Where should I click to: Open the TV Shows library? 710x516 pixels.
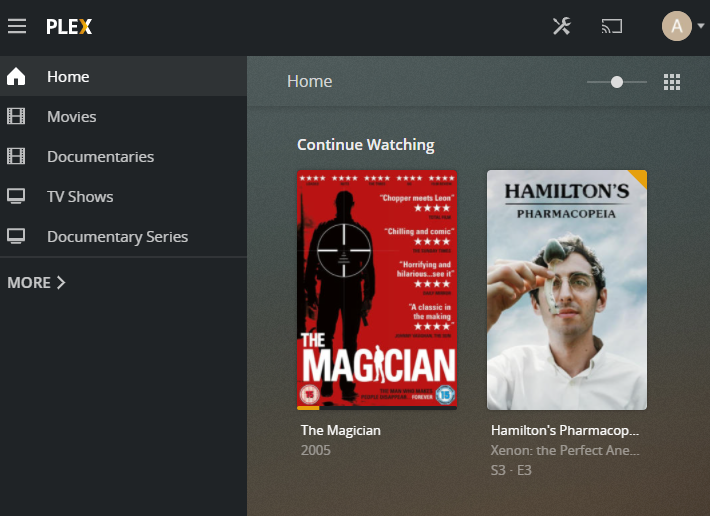pos(123,196)
